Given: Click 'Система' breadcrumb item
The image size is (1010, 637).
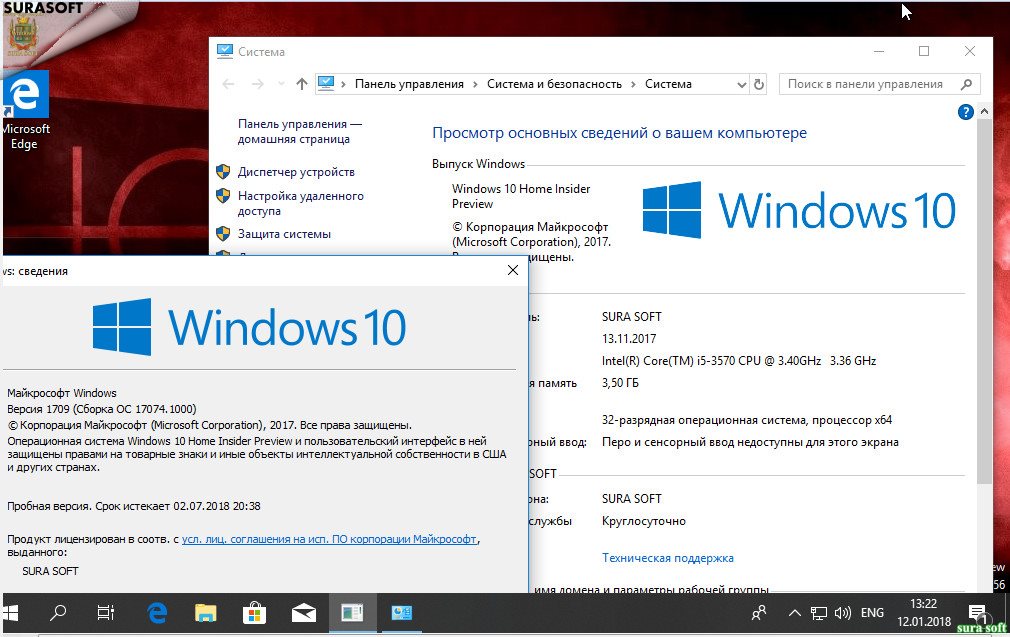Looking at the screenshot, I should point(668,84).
